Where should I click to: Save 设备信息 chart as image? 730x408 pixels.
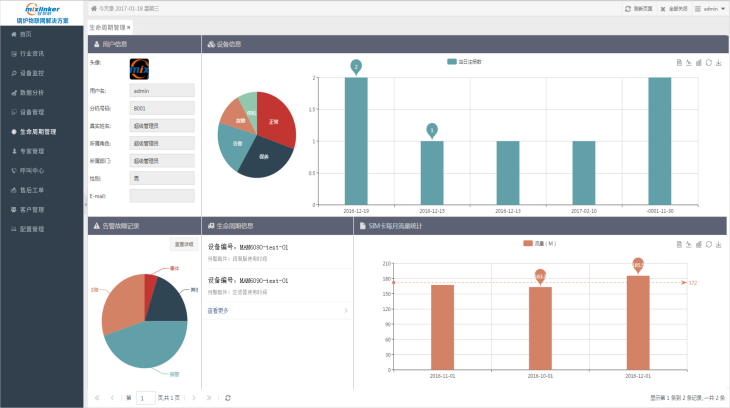click(719, 62)
